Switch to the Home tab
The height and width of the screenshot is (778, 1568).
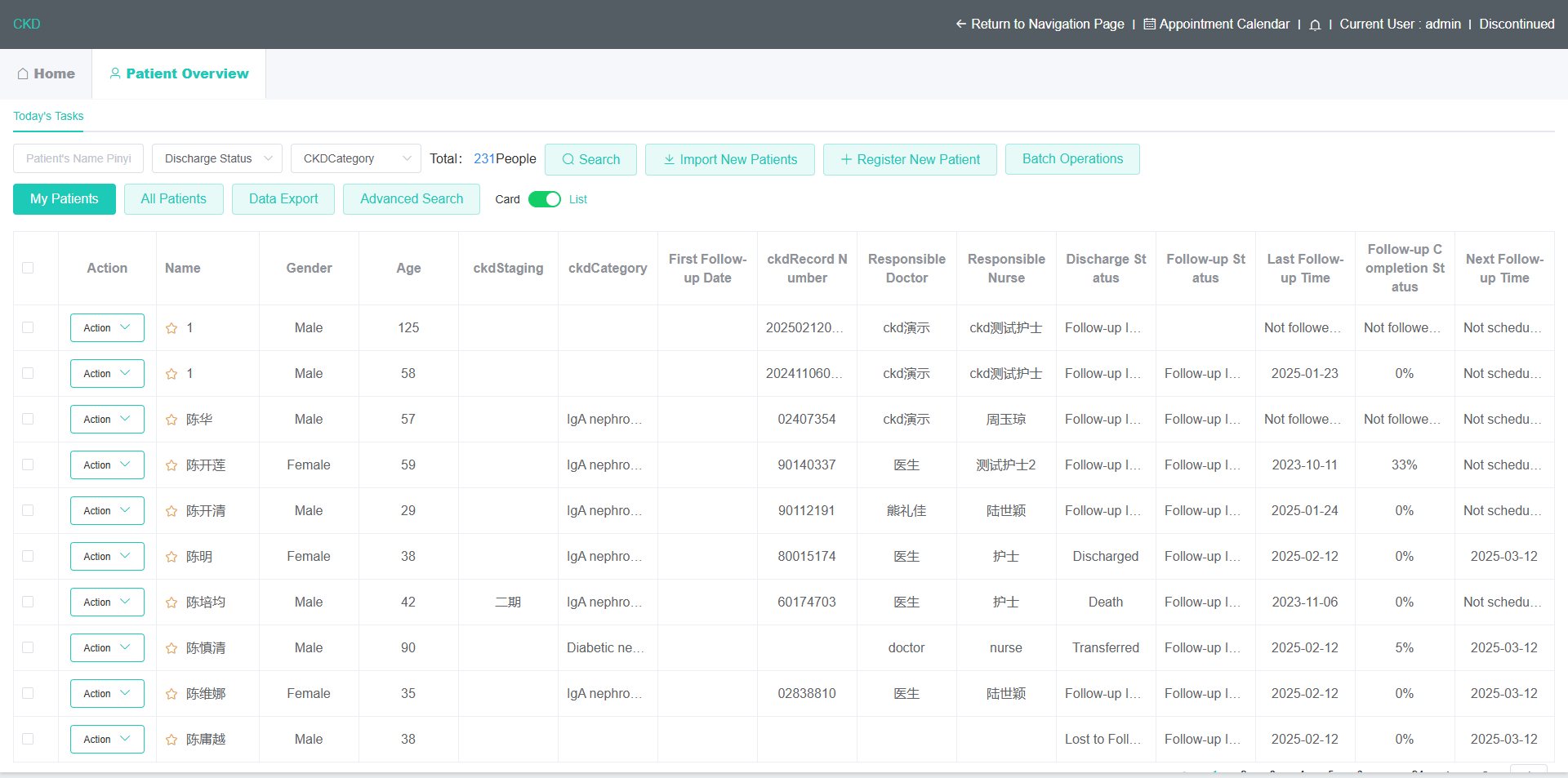tap(46, 73)
